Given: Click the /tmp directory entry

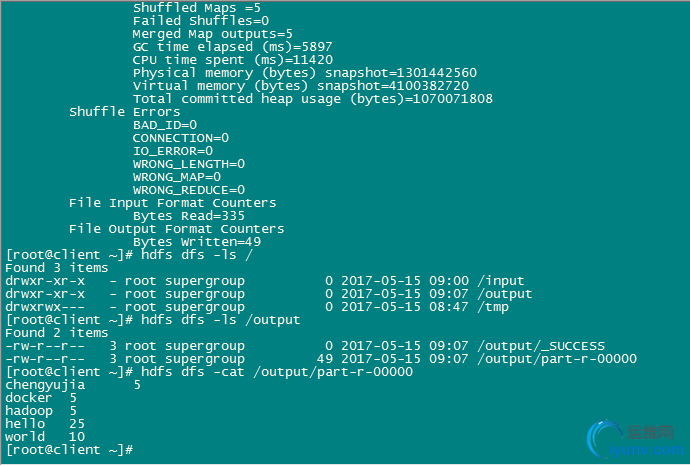Looking at the screenshot, I should (x=493, y=307).
